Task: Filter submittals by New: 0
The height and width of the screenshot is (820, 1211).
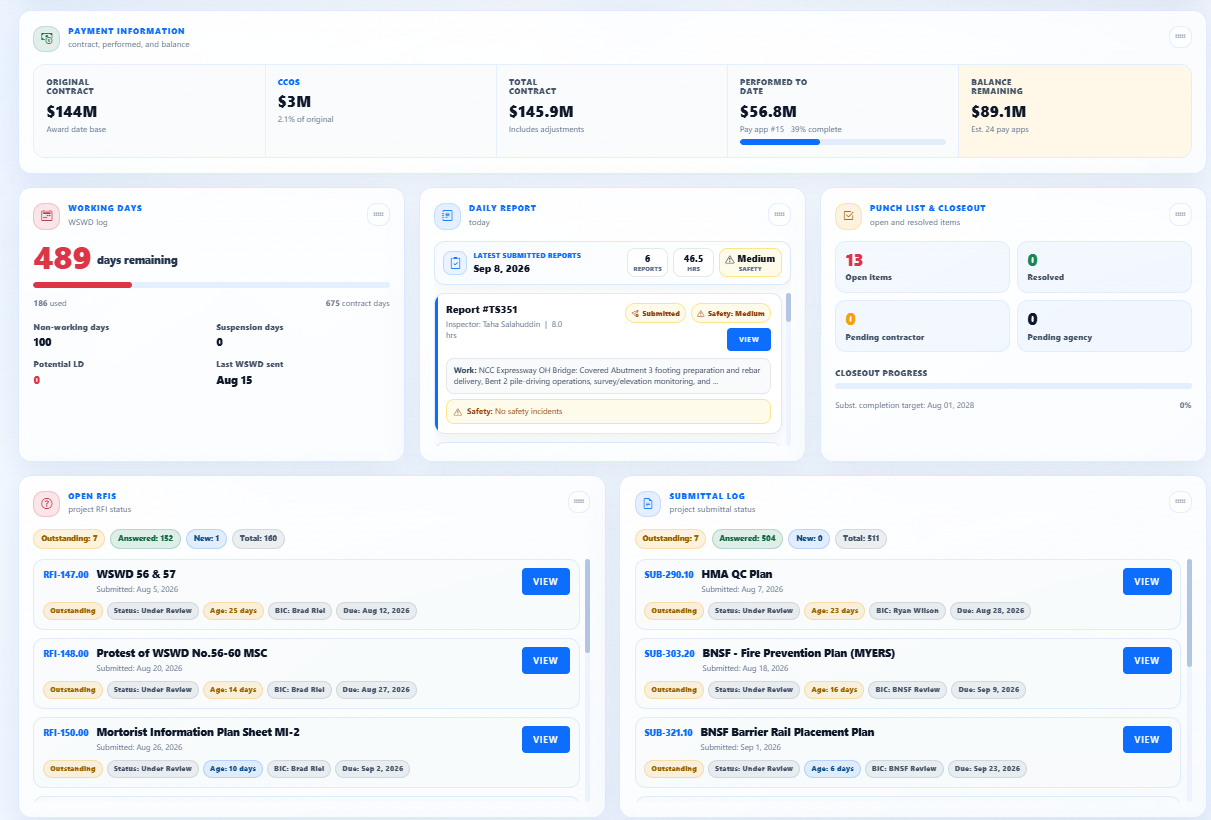Action: [x=809, y=539]
